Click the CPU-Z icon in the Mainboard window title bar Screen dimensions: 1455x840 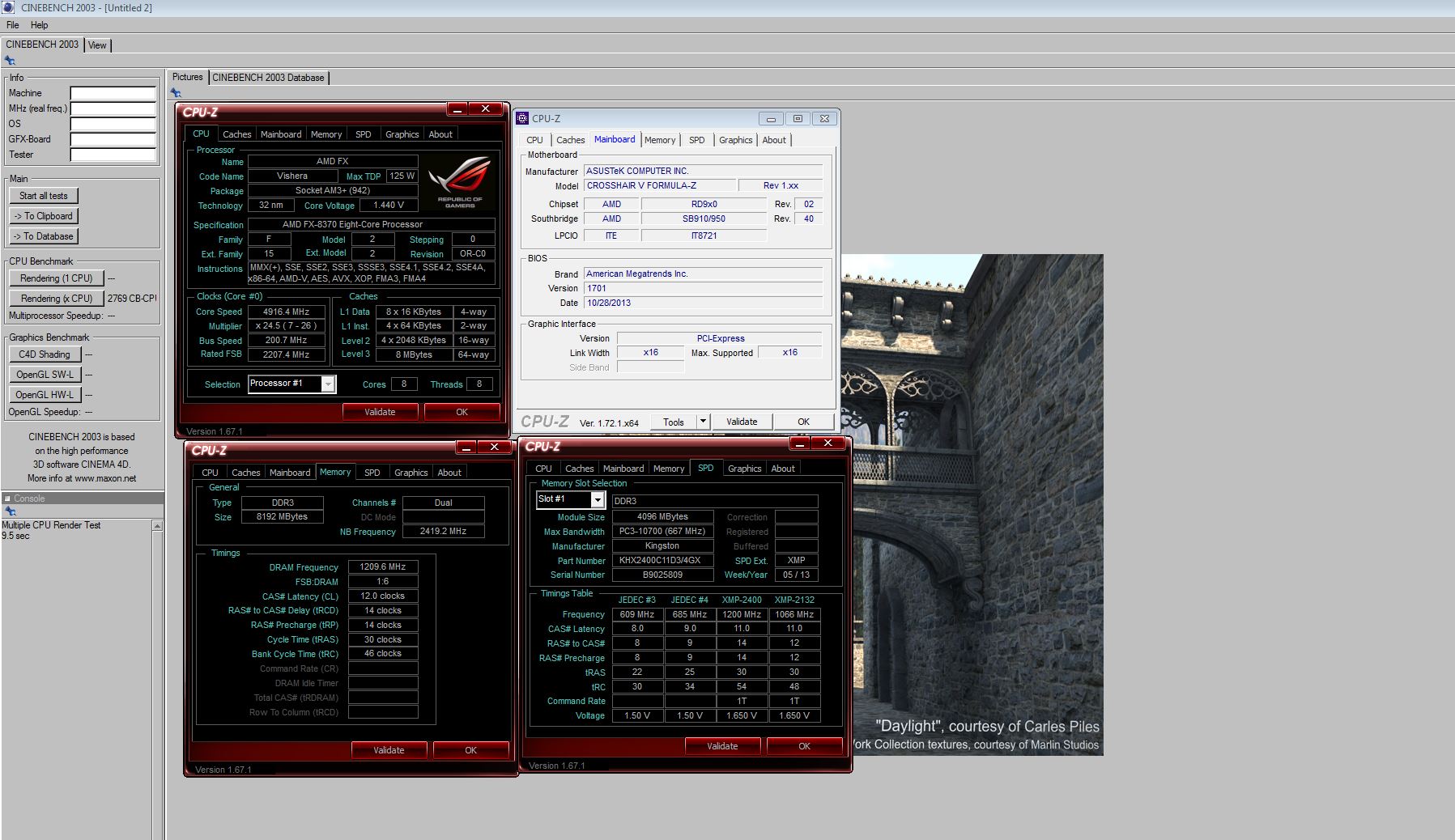522,118
